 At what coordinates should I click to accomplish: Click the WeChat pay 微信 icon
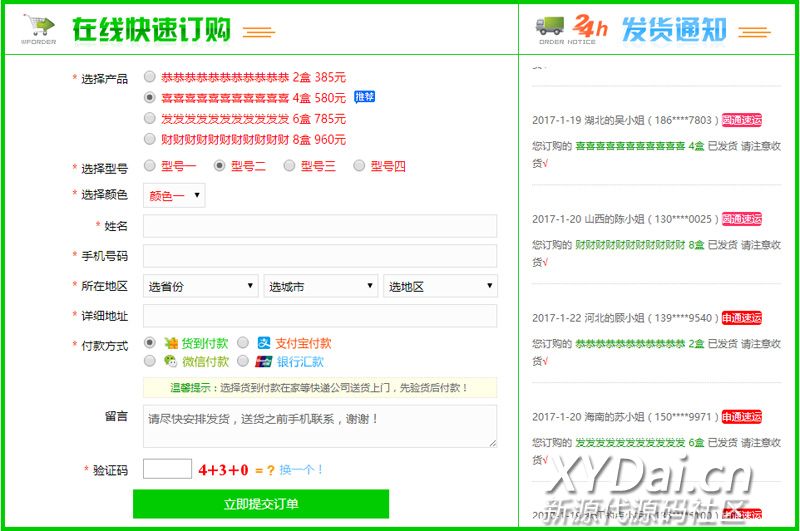(x=170, y=361)
